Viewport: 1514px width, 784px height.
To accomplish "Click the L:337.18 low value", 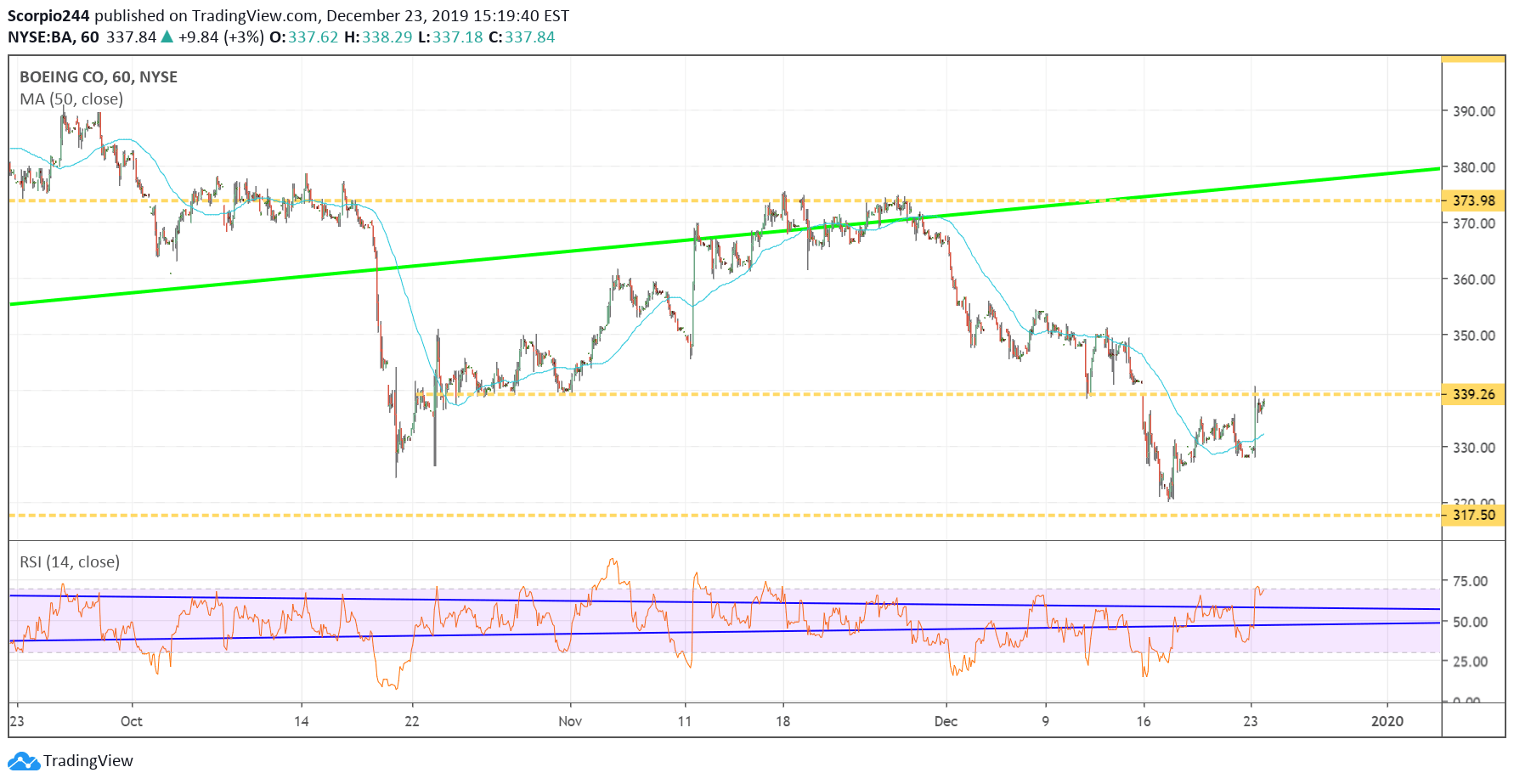I will click(450, 37).
